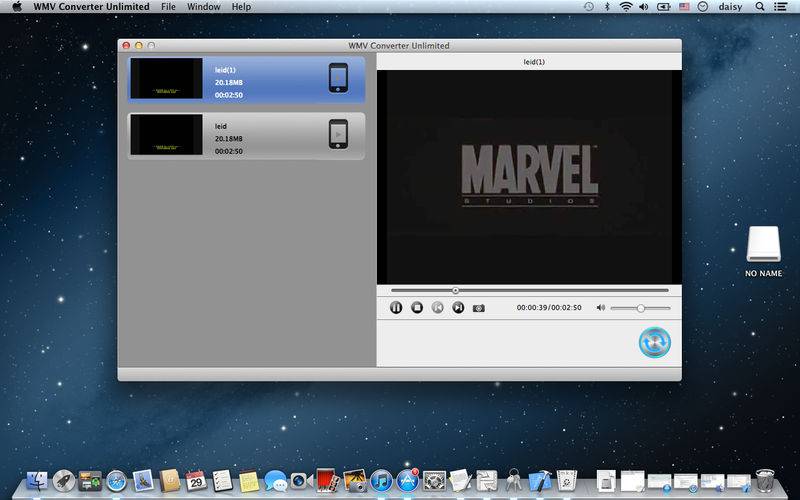800x500 pixels.
Task: Open Spotlight search in menu bar
Action: 760,7
